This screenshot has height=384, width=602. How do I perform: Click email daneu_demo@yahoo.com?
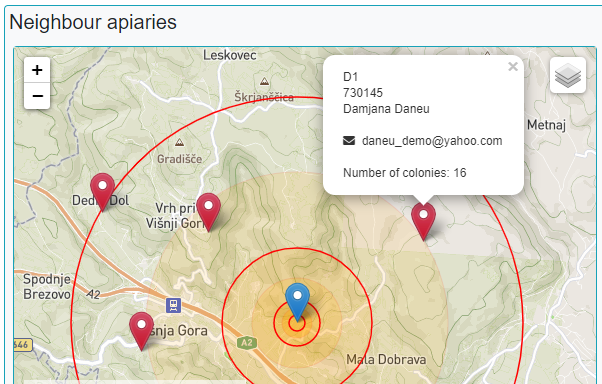(x=432, y=141)
